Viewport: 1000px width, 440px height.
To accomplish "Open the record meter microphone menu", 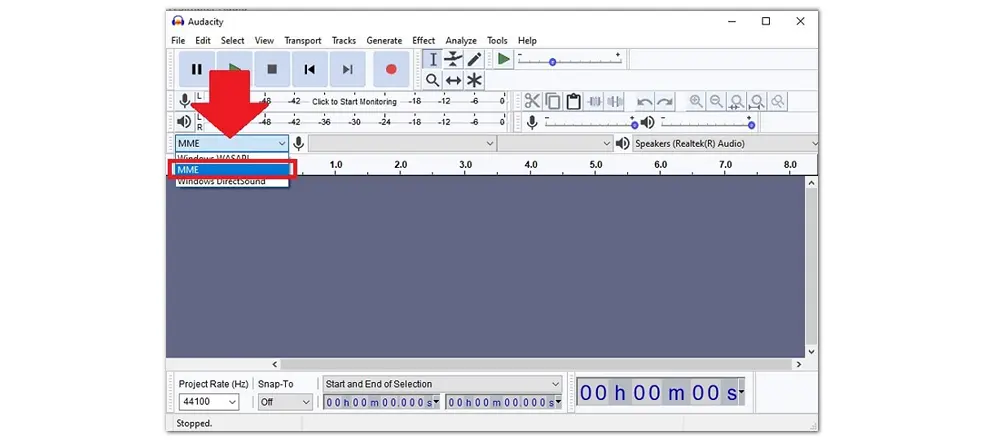I will [x=184, y=101].
